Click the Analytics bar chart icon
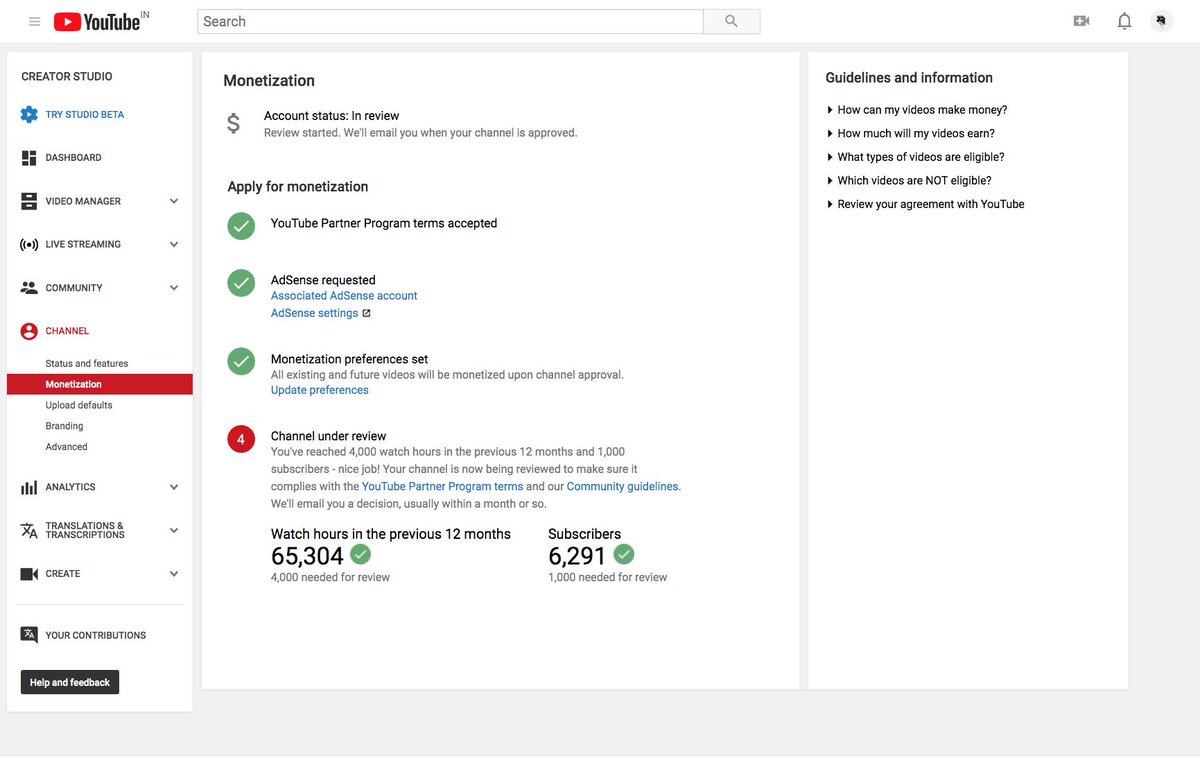The height and width of the screenshot is (758, 1200). click(x=29, y=487)
